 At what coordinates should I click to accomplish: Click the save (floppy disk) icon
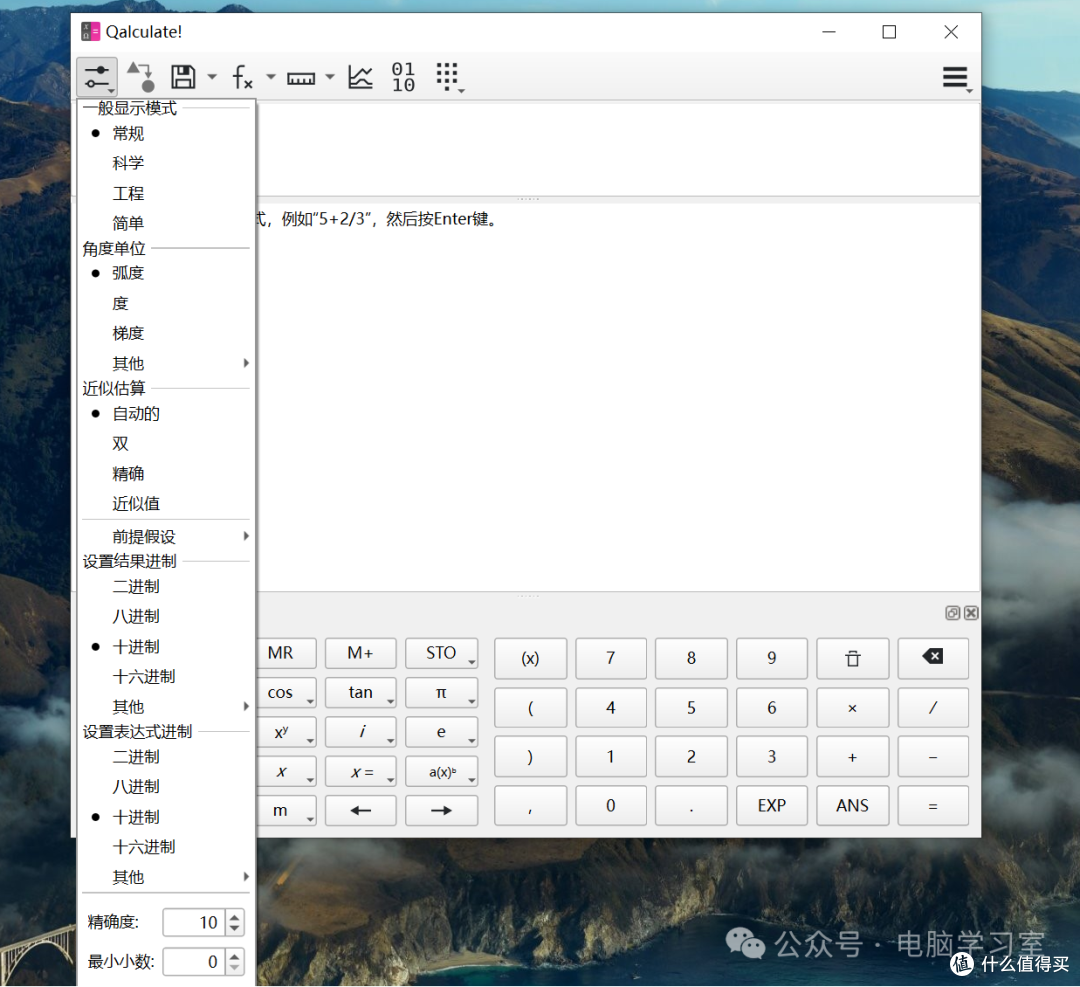tap(183, 76)
